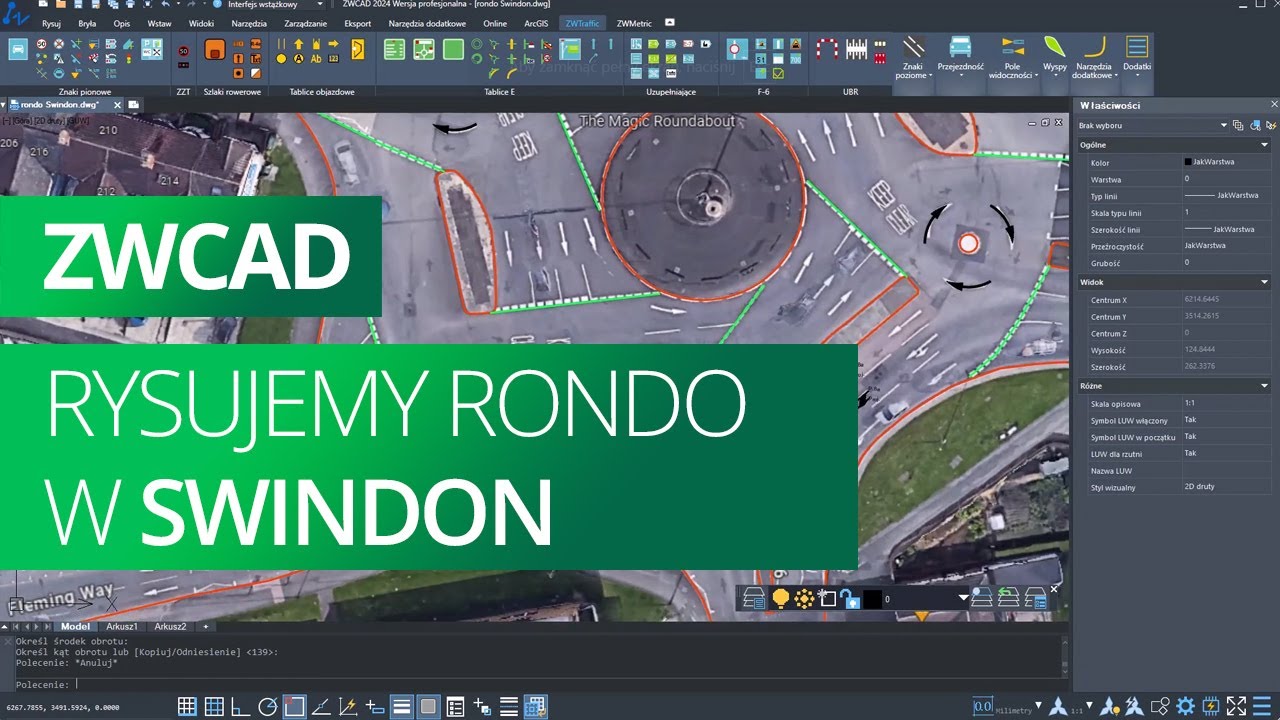Toggle grid display in status bar
1280x720 pixels.
213,706
